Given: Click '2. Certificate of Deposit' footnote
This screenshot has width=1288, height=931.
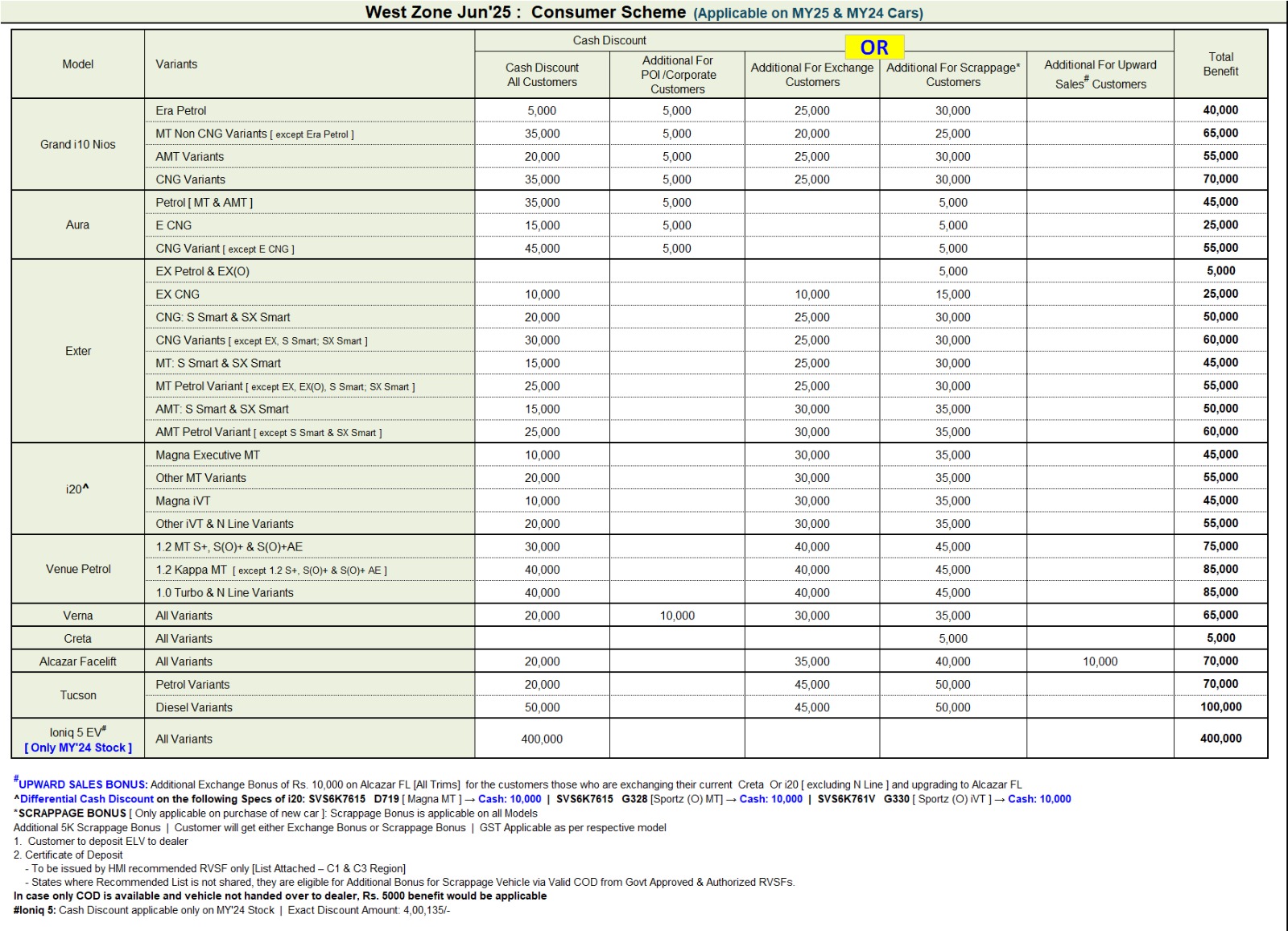Looking at the screenshot, I should tap(68, 855).
